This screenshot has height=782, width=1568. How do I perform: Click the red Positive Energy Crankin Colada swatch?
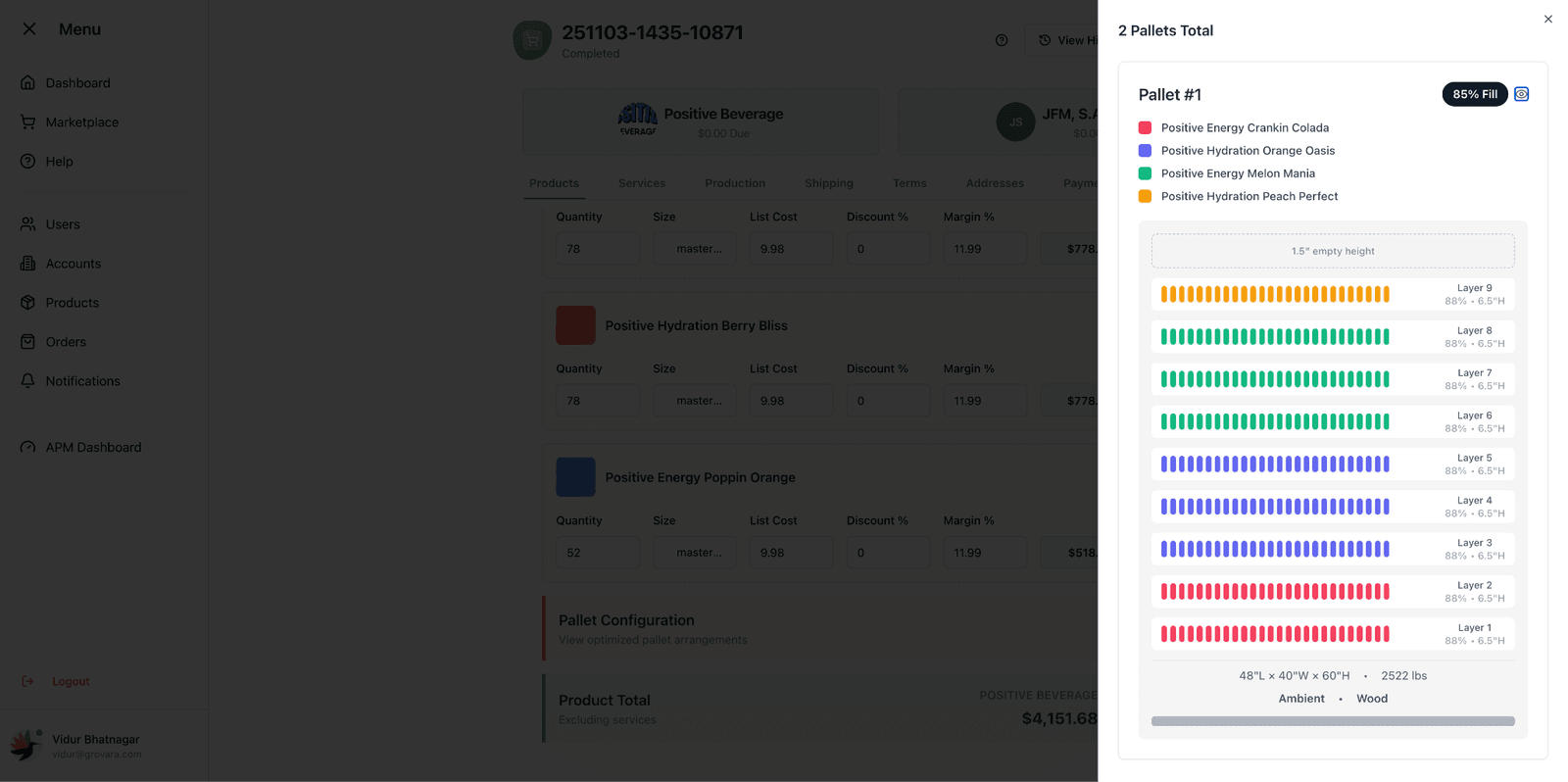[x=1145, y=127]
